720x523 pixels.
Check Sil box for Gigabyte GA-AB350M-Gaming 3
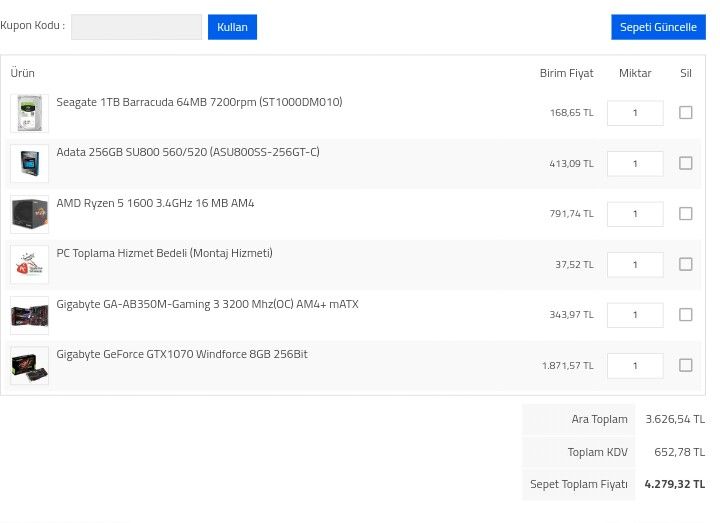tap(685, 315)
